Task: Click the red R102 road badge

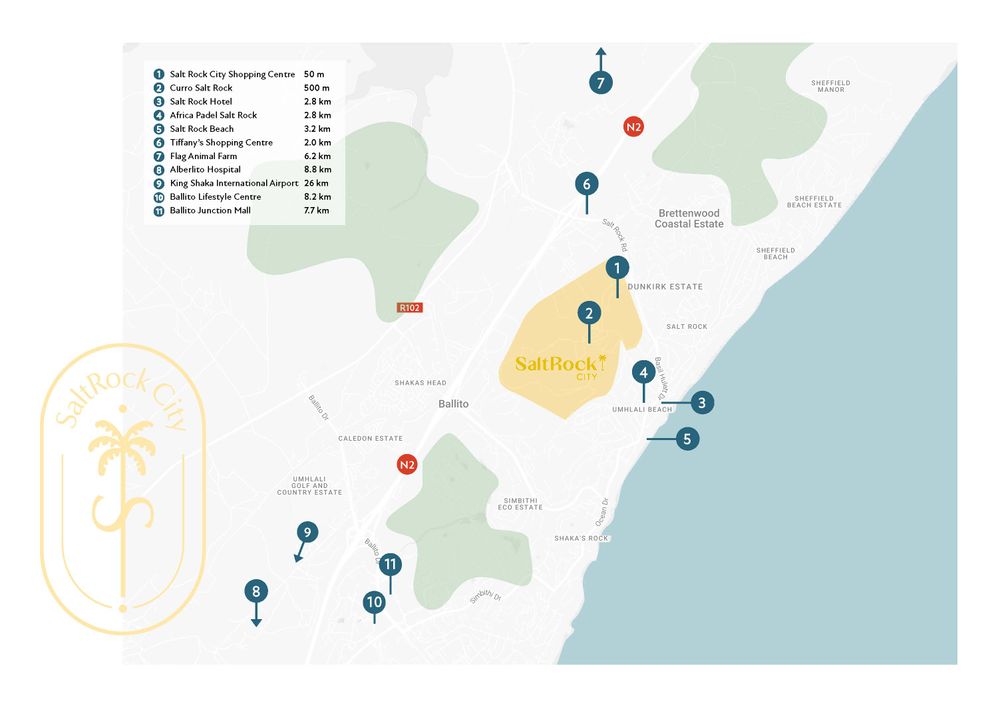Action: pos(410,309)
